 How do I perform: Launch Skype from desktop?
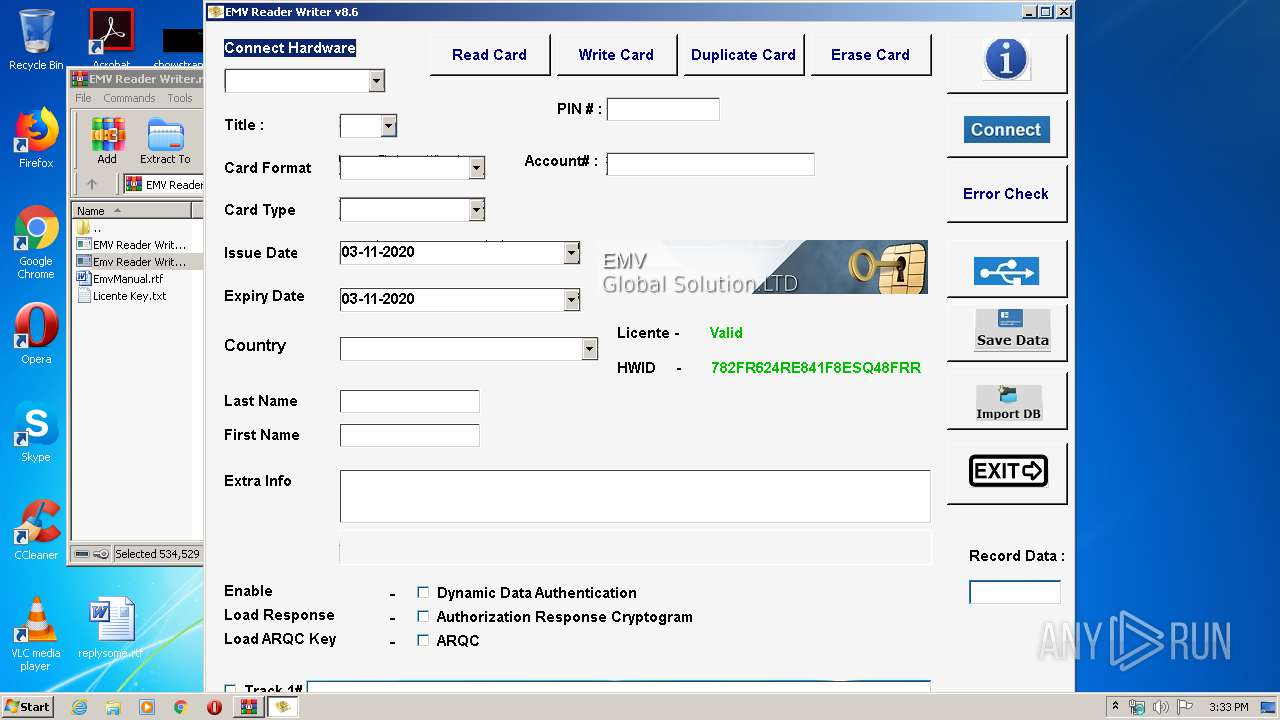(x=36, y=432)
